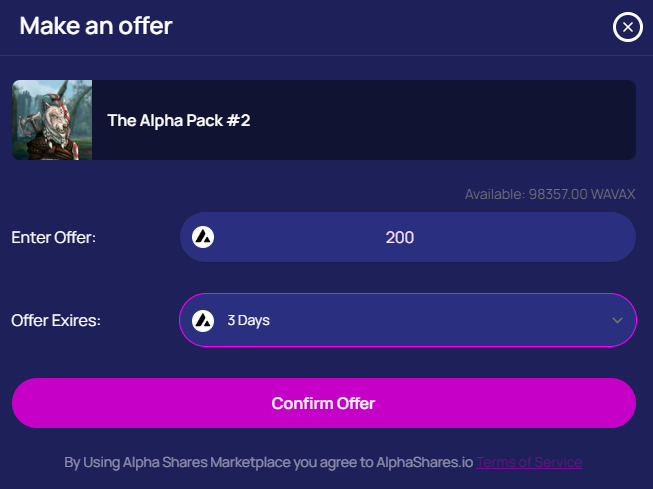653x489 pixels.
Task: Close the Make an offer dialog
Action: click(x=627, y=27)
